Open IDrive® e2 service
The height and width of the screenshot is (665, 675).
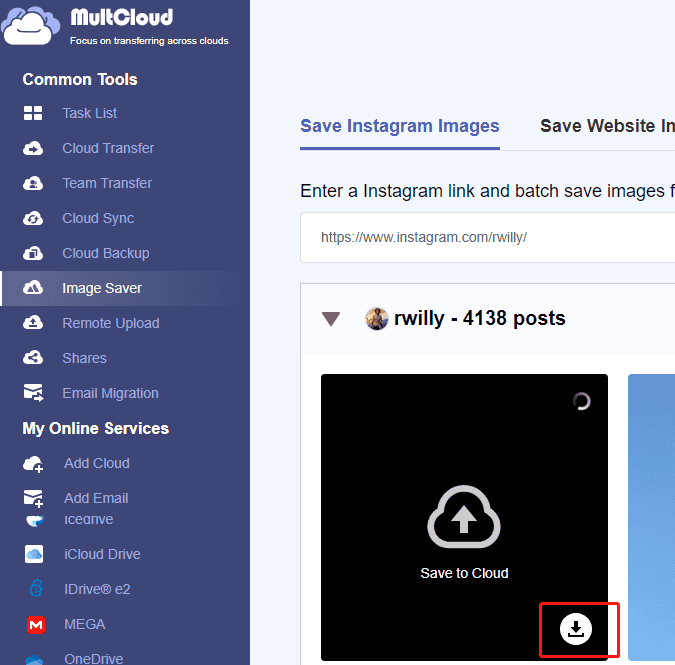coord(97,589)
